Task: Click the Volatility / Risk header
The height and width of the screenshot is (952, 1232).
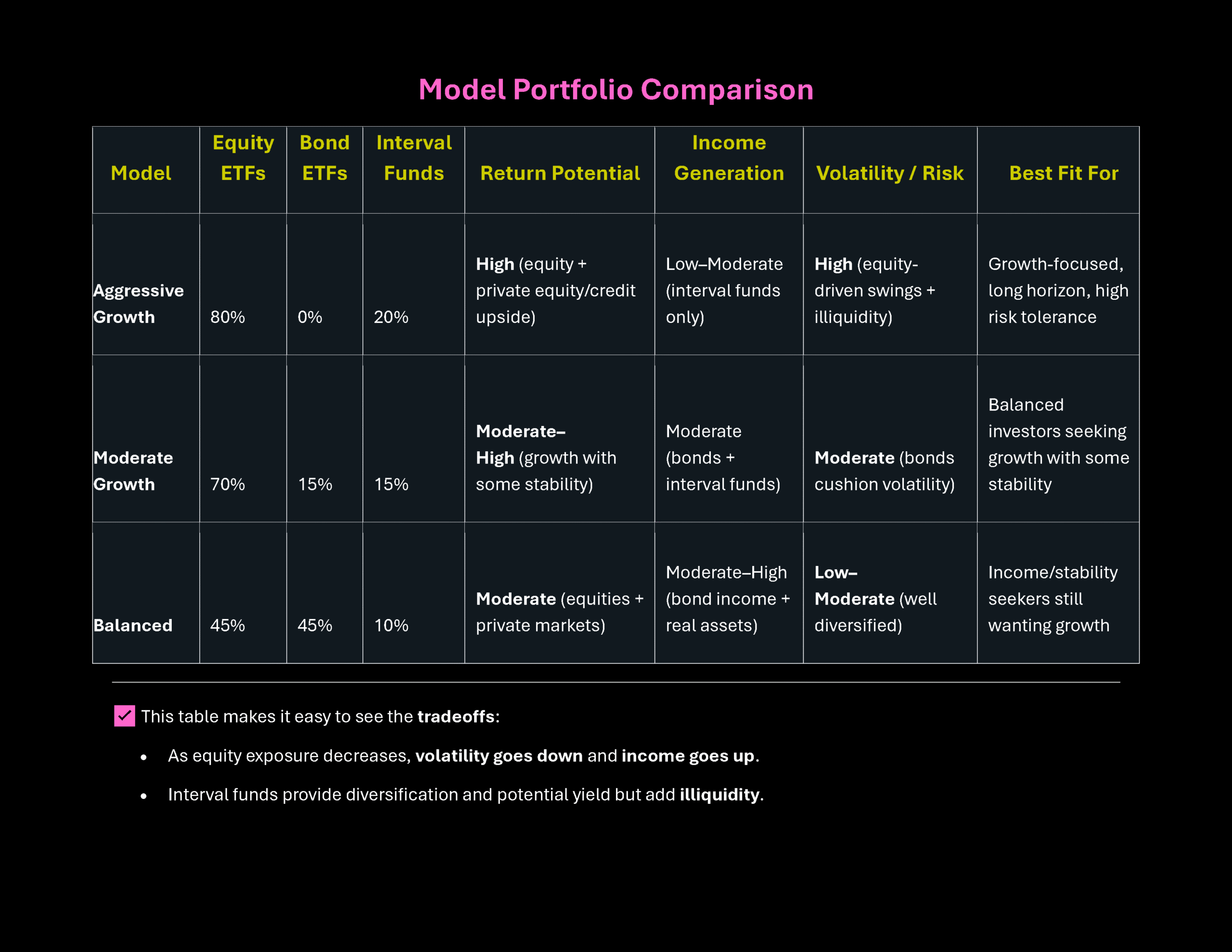Action: pos(889,173)
